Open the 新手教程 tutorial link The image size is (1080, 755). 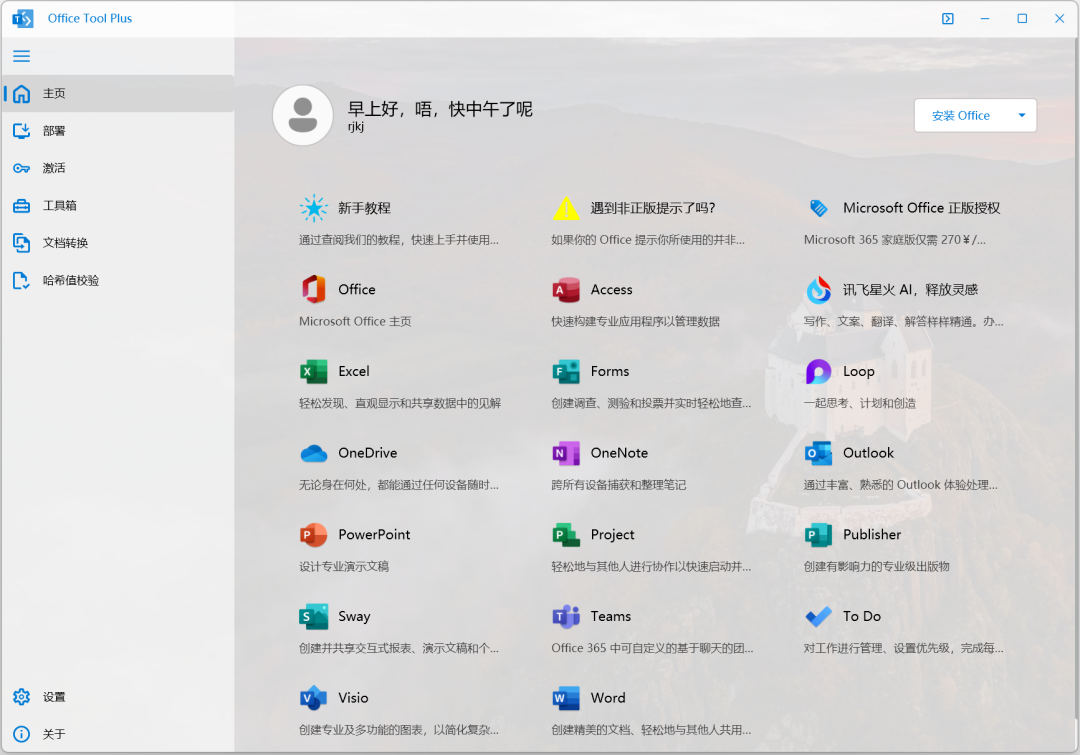point(364,208)
